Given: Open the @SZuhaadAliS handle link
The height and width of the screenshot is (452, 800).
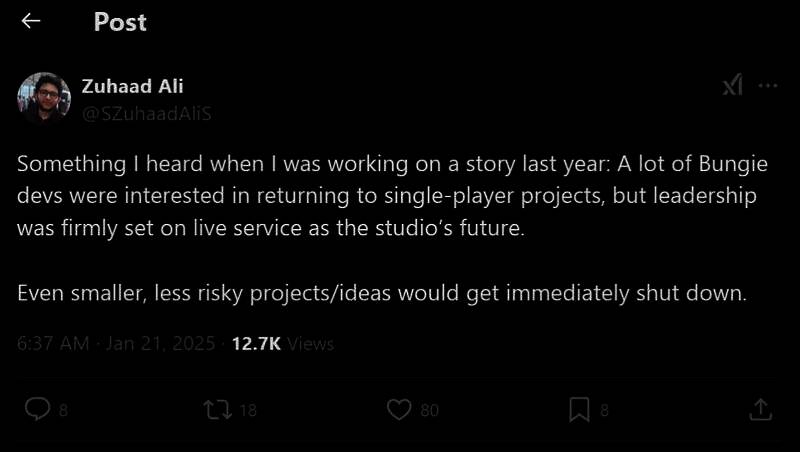Looking at the screenshot, I should pyautogui.click(x=146, y=113).
